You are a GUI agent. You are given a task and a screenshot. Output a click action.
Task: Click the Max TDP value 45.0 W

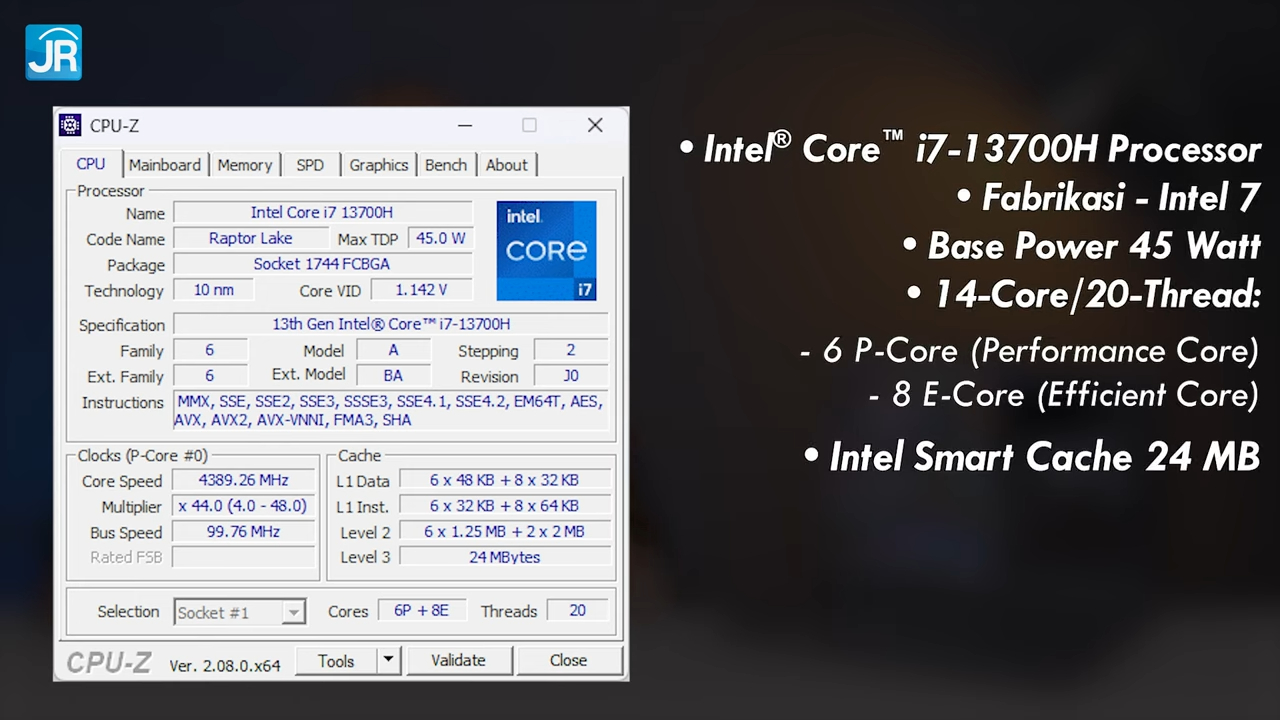[x=440, y=238]
